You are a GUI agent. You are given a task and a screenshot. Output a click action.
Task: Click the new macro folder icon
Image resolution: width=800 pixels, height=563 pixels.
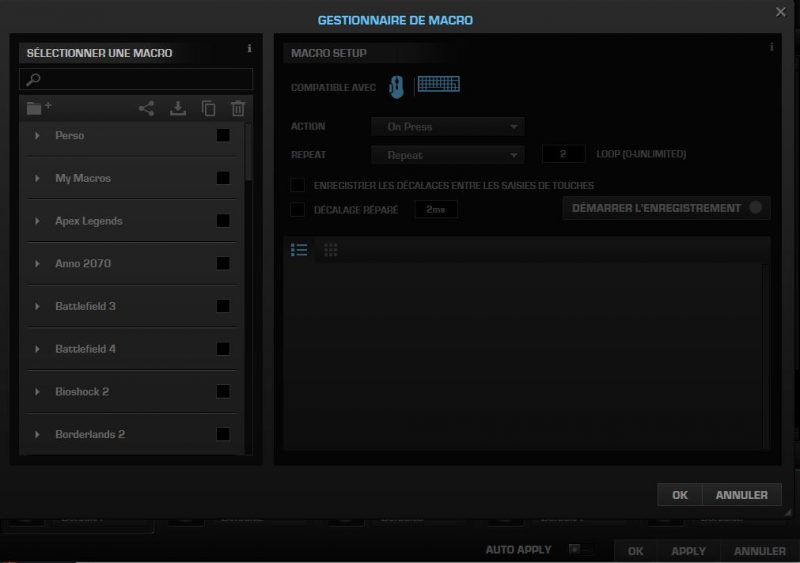click(39, 108)
